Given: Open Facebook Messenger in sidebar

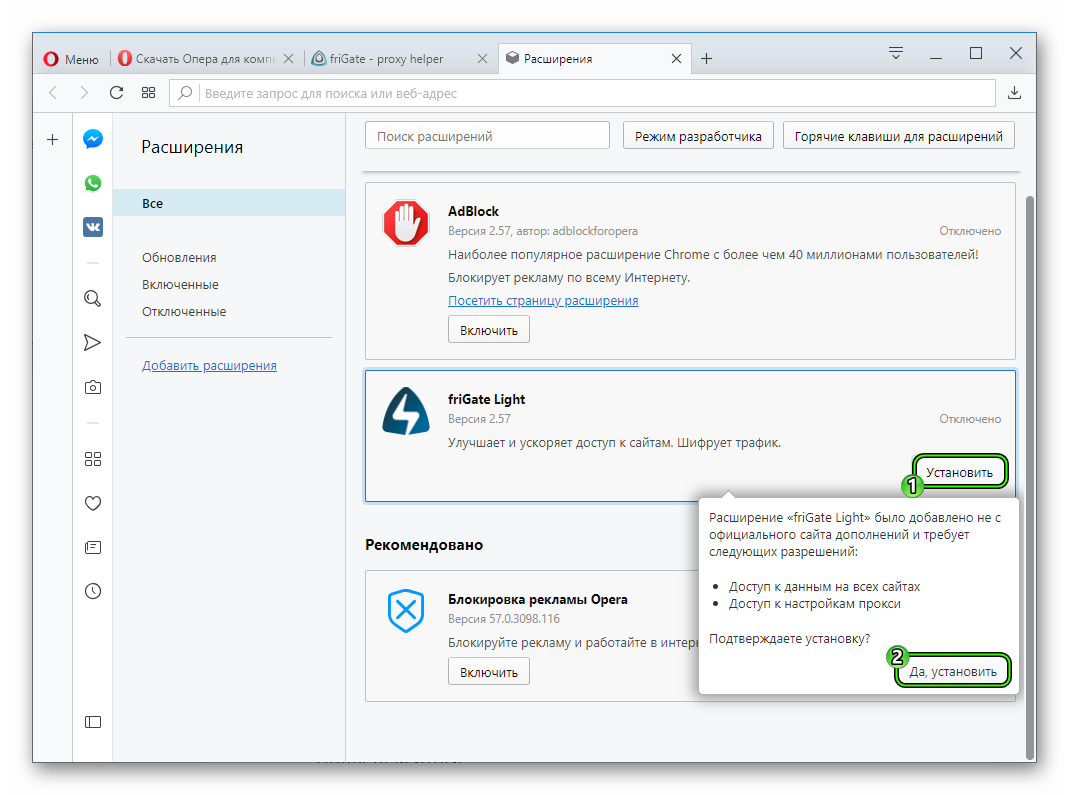Looking at the screenshot, I should click(93, 139).
